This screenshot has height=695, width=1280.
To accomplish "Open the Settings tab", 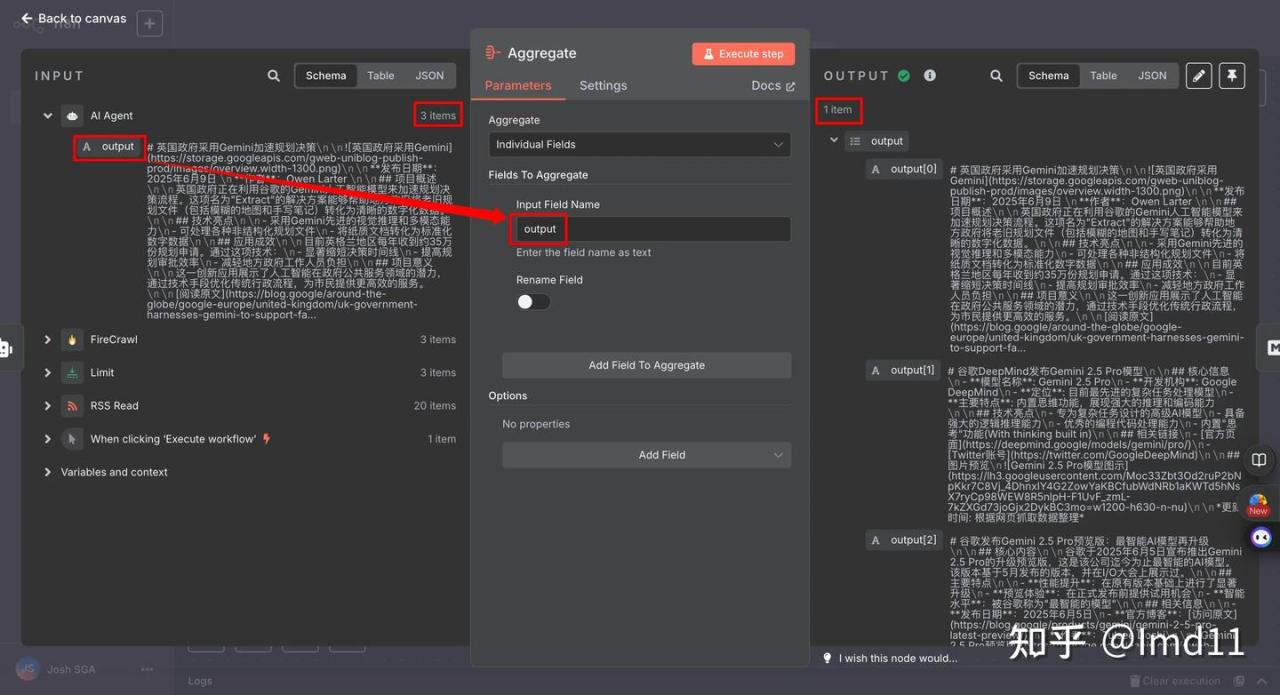I will point(603,86).
